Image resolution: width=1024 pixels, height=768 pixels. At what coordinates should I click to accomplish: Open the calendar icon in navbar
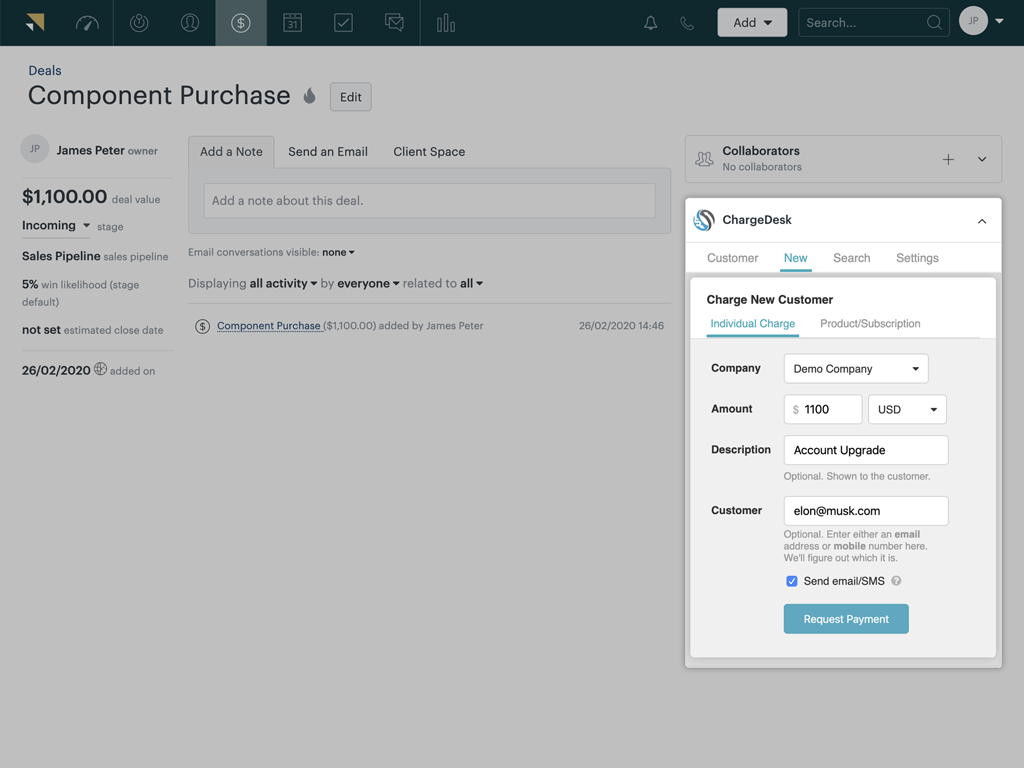[x=292, y=23]
